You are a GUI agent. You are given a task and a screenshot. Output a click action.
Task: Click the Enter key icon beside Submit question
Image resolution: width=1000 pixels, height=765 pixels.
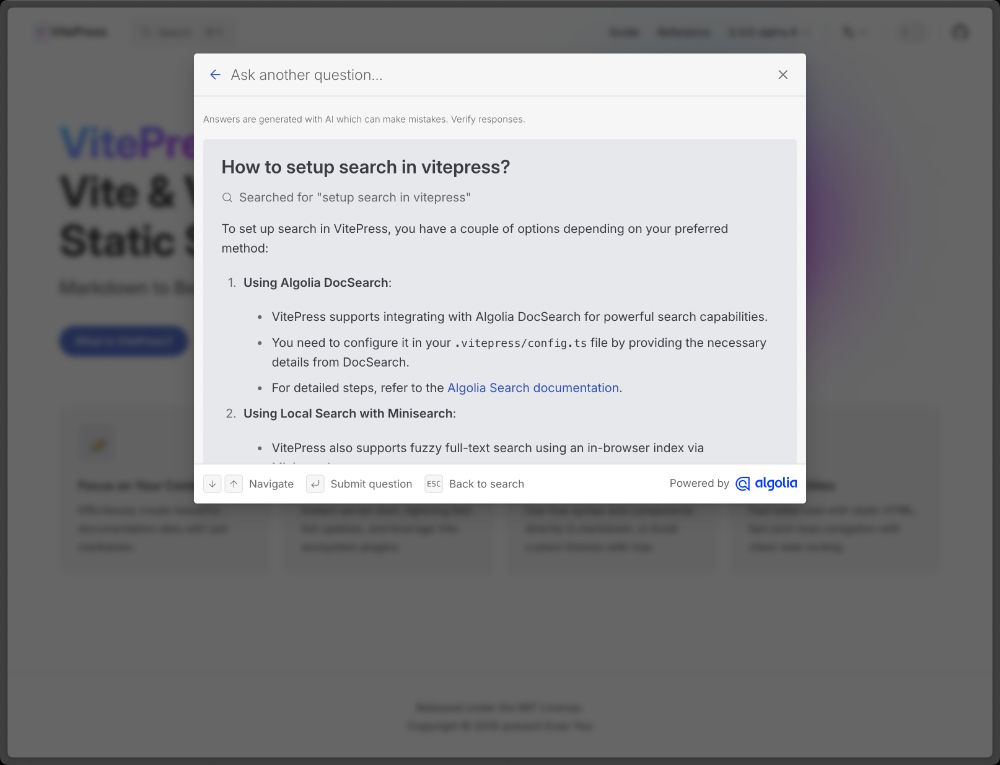click(315, 484)
